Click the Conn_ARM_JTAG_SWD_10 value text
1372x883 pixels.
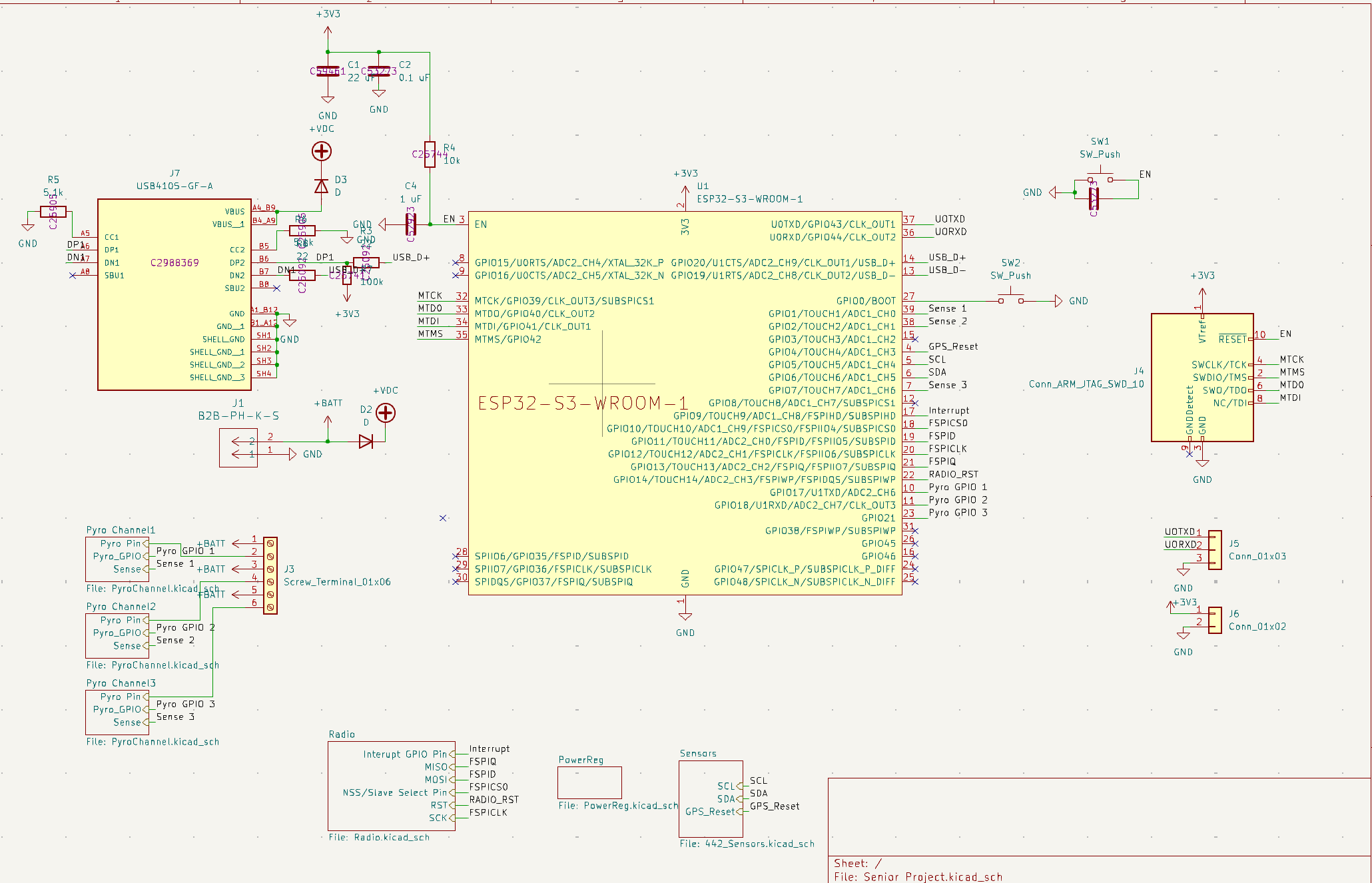(1086, 384)
